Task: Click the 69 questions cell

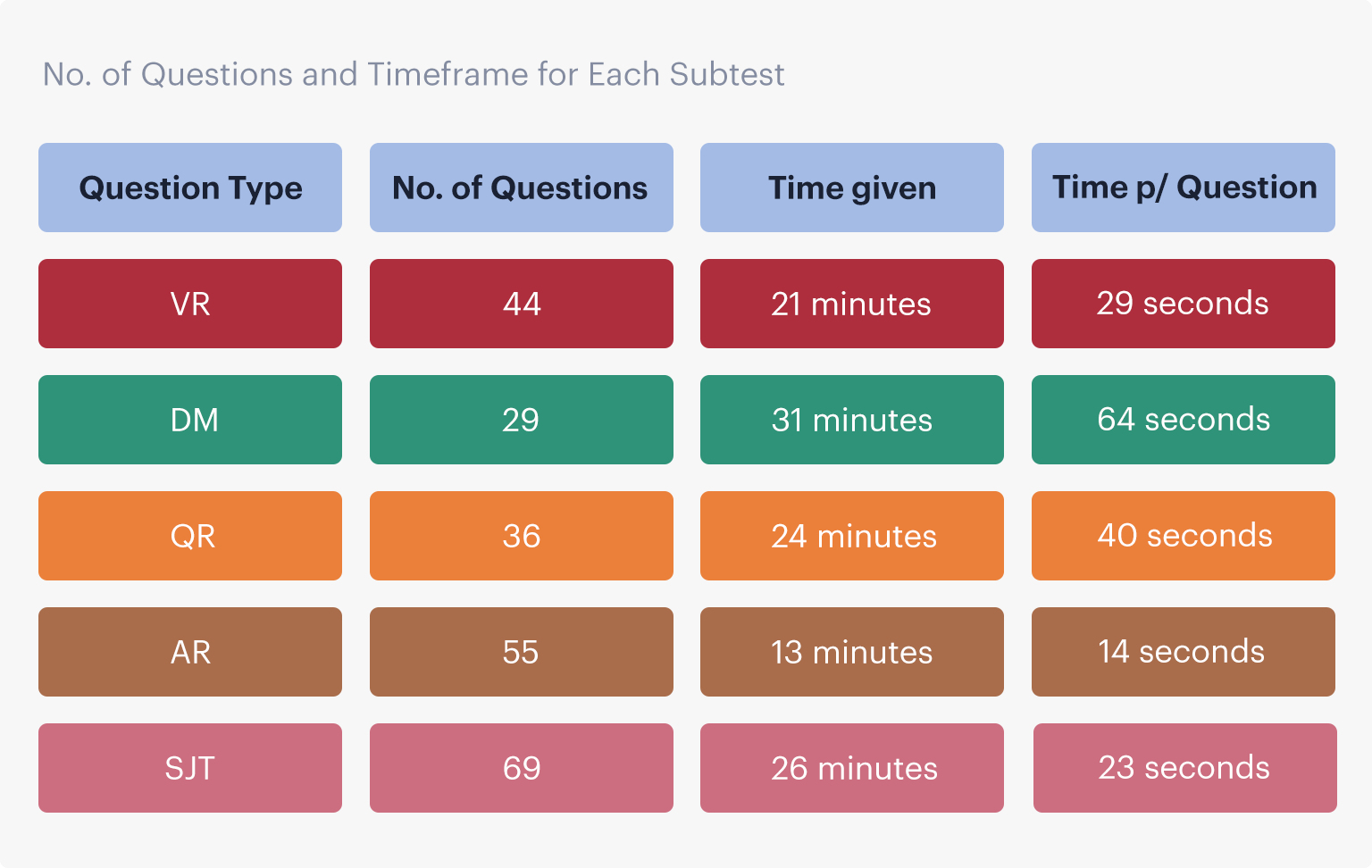Action: [521, 768]
